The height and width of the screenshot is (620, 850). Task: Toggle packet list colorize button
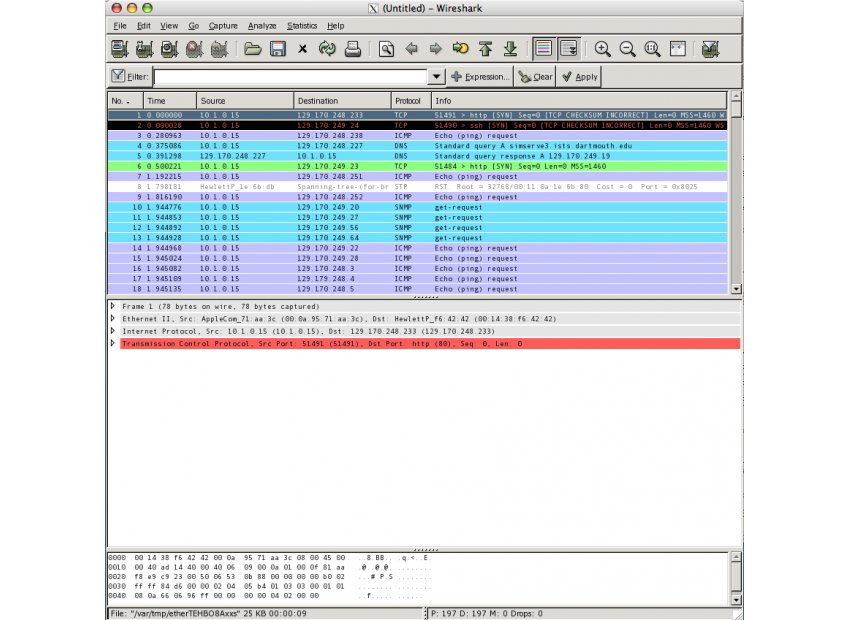544,49
